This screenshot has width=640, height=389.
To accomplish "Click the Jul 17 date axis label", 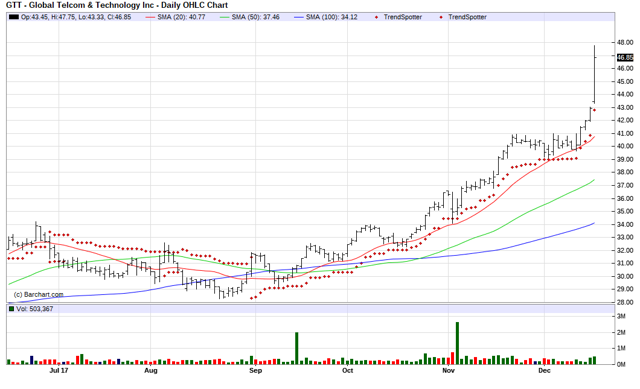I will click(59, 371).
